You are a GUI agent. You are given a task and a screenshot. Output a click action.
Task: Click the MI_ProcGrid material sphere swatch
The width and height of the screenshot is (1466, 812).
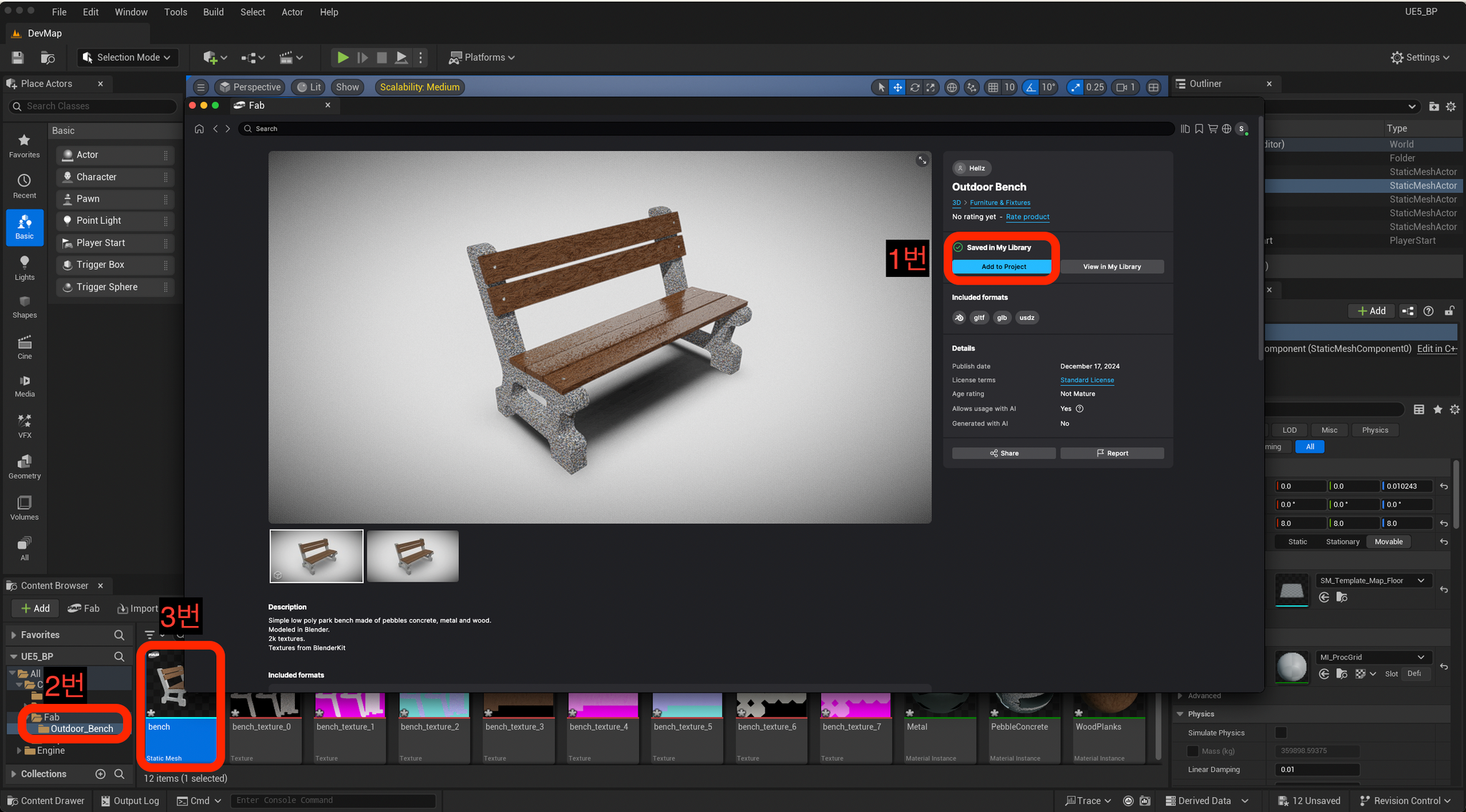pyautogui.click(x=1292, y=667)
